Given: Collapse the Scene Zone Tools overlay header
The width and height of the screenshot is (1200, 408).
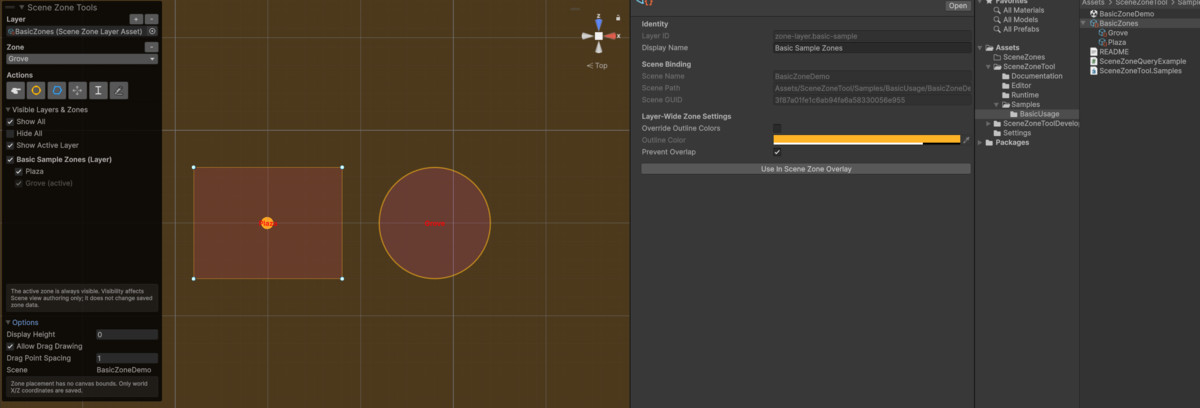Looking at the screenshot, I should click(22, 7).
